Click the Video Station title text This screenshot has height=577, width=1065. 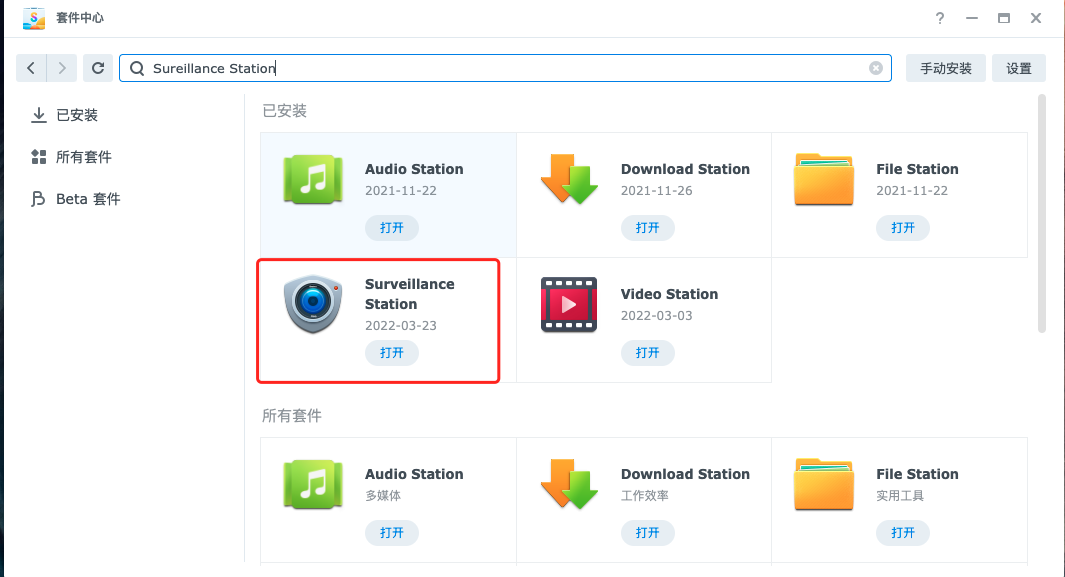tap(669, 294)
